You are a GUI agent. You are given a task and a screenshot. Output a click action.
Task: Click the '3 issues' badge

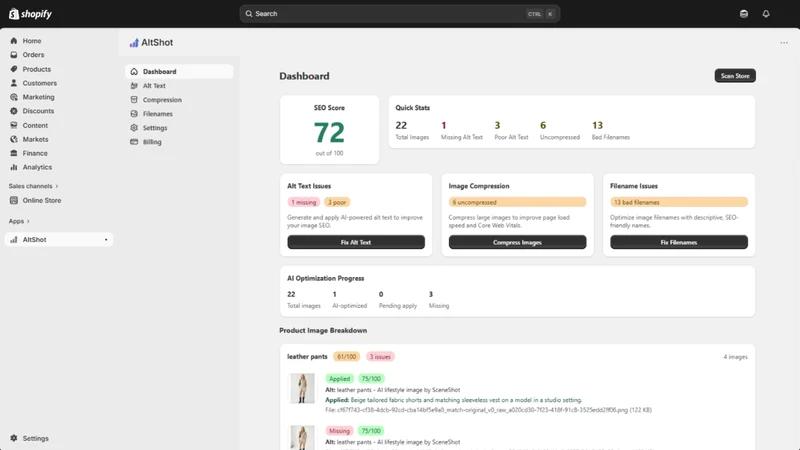pos(380,357)
